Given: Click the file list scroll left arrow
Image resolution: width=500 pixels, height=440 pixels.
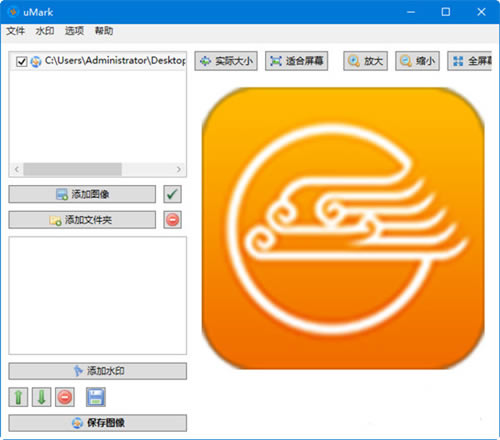Looking at the screenshot, I should tap(17, 169).
